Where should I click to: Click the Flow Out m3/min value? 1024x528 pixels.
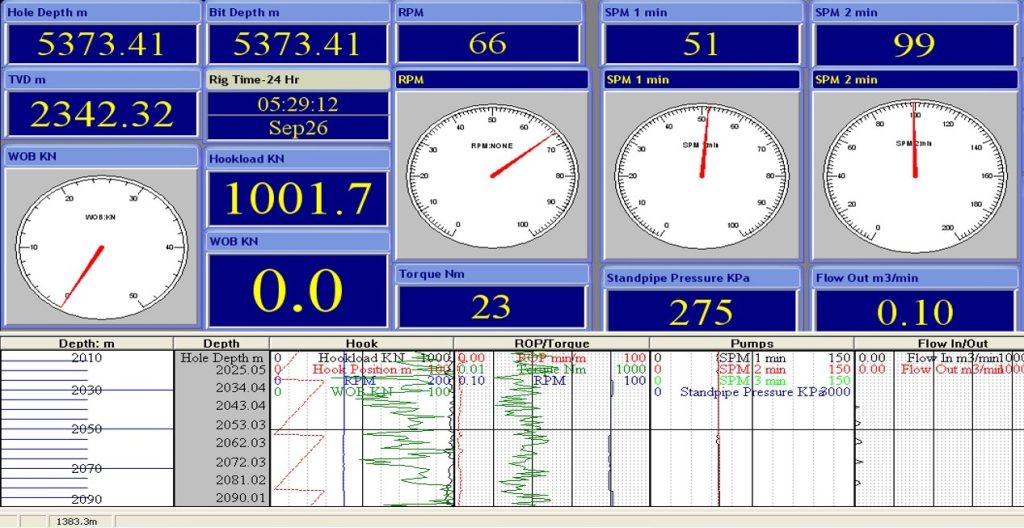(913, 312)
